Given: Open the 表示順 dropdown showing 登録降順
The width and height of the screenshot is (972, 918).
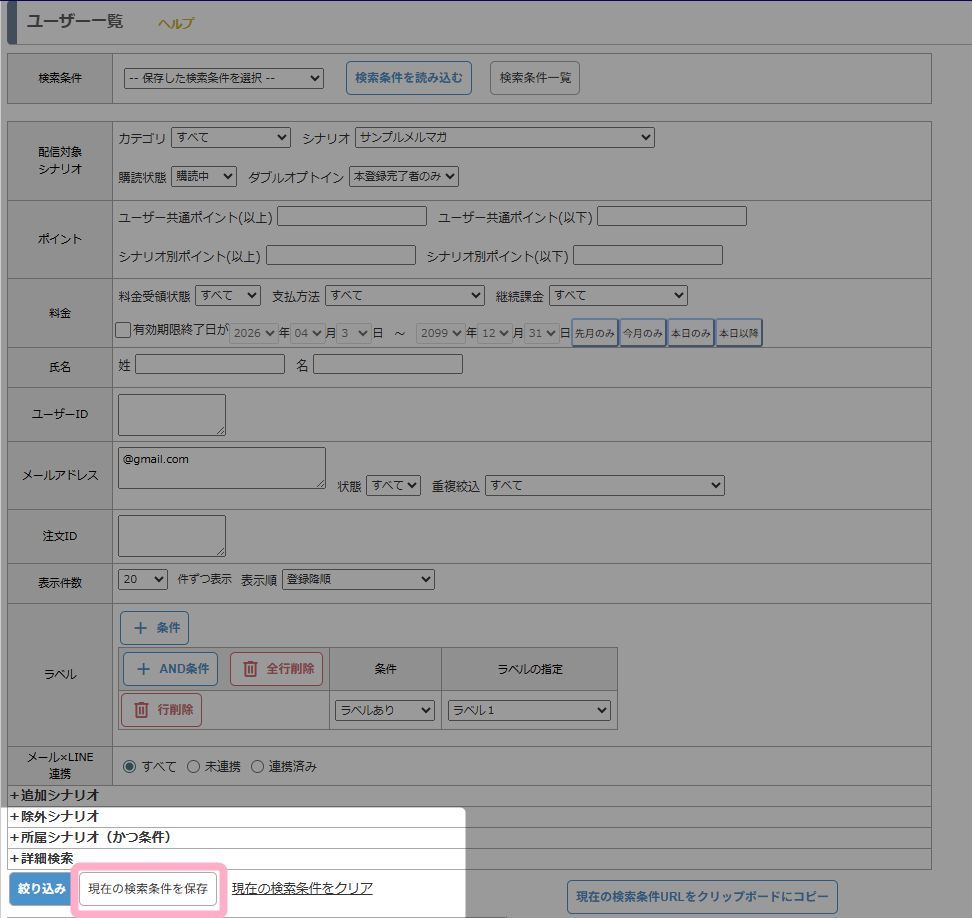Looking at the screenshot, I should point(358,579).
